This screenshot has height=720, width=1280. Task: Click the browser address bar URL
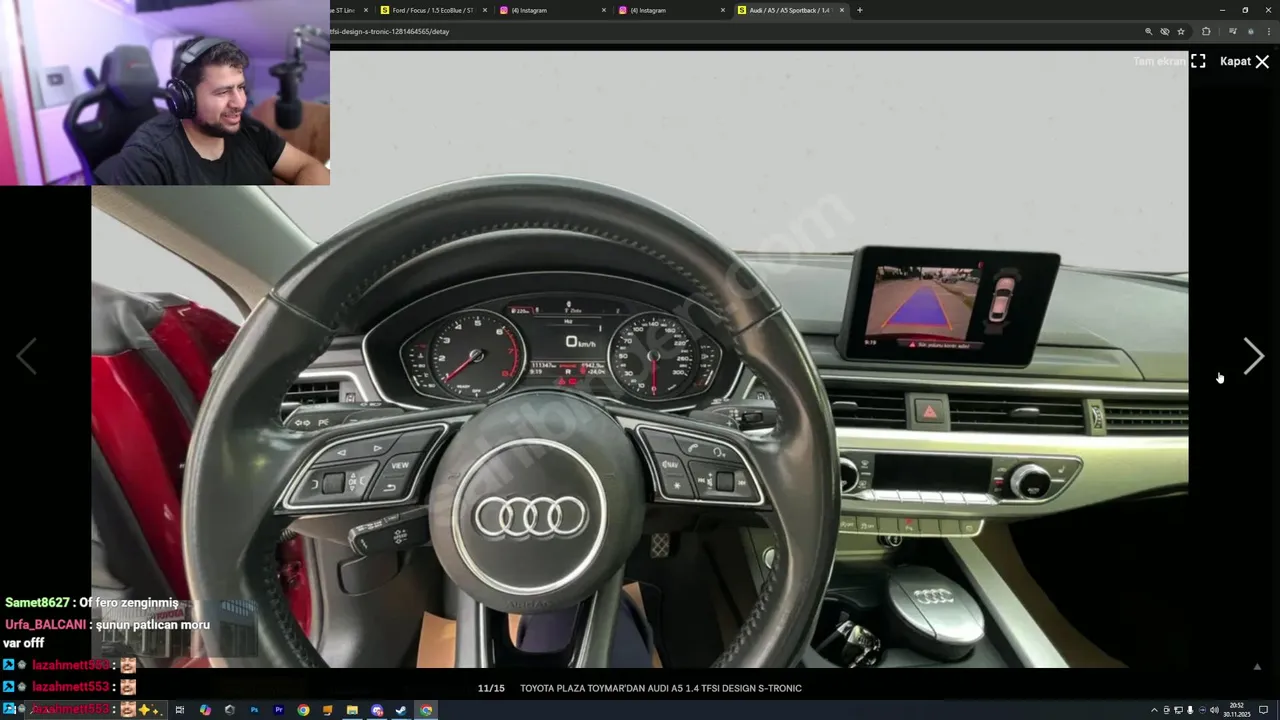390,31
